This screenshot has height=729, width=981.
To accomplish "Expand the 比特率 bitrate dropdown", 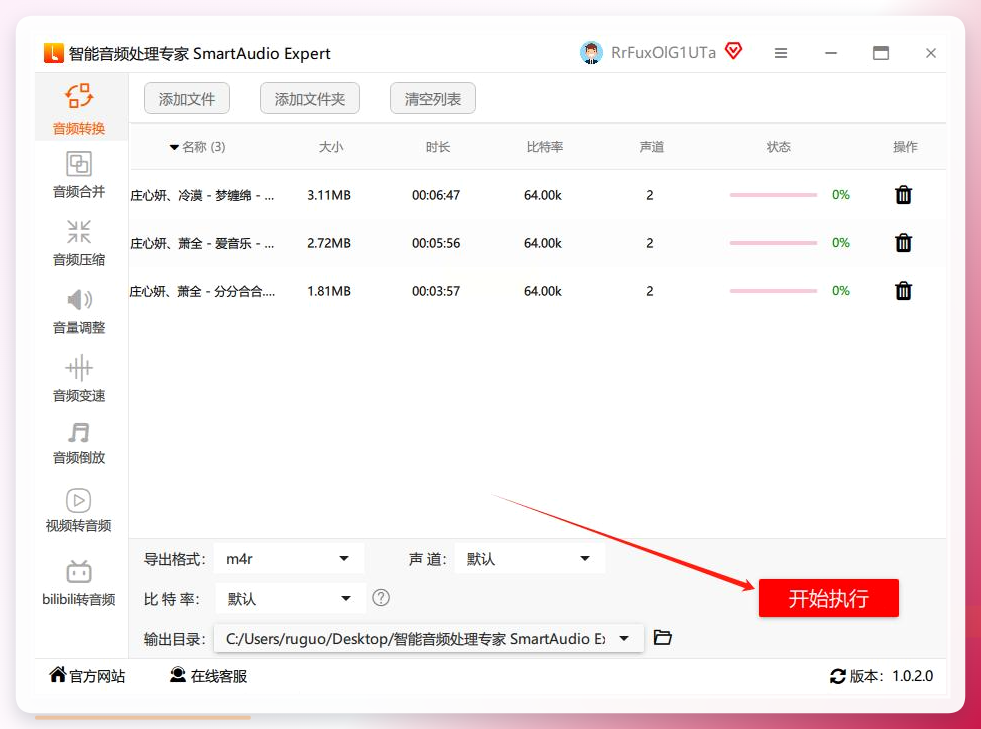I will click(290, 599).
